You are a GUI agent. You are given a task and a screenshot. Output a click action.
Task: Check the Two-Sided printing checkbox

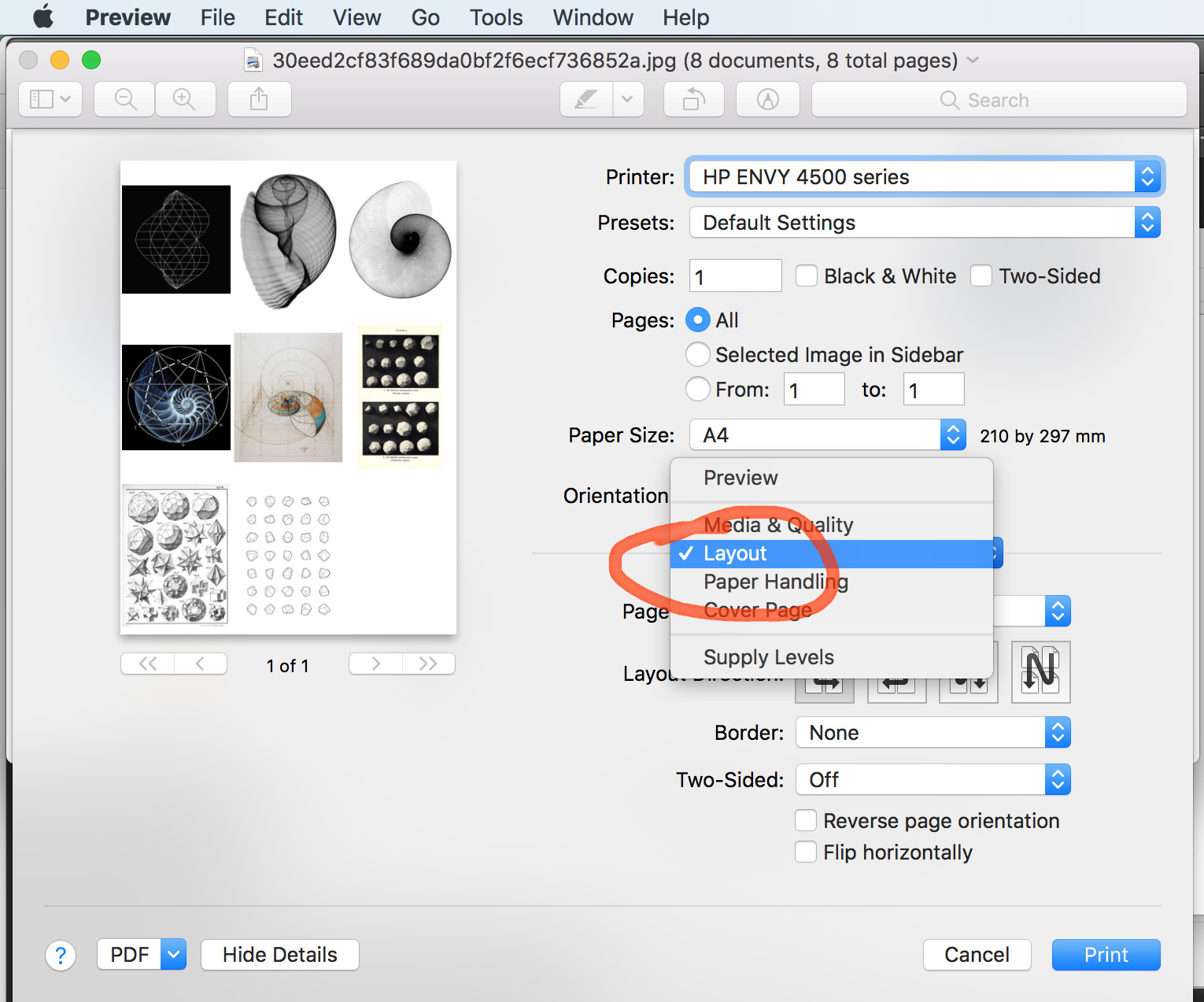(x=981, y=275)
